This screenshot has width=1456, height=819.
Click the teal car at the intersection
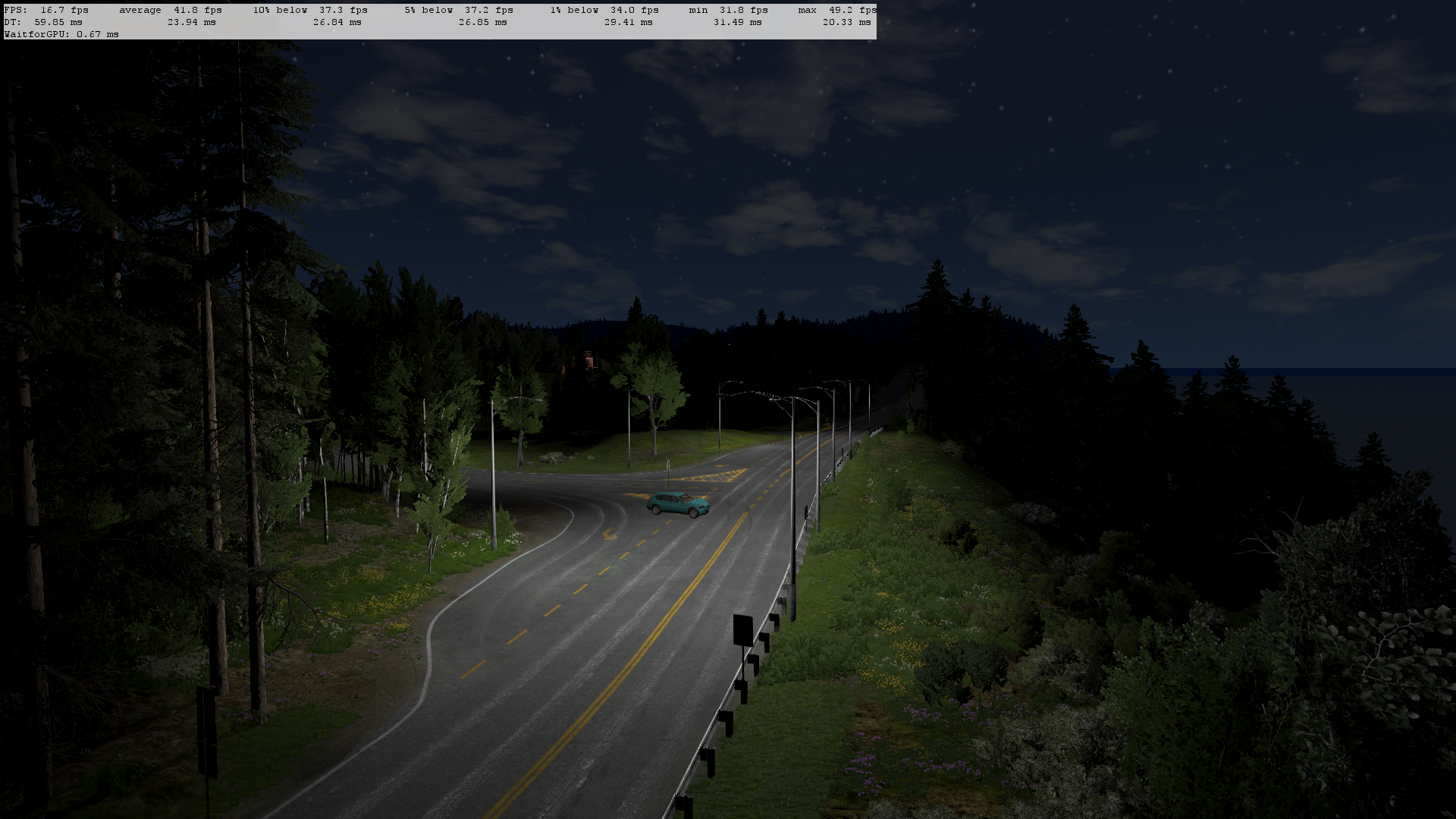[678, 504]
